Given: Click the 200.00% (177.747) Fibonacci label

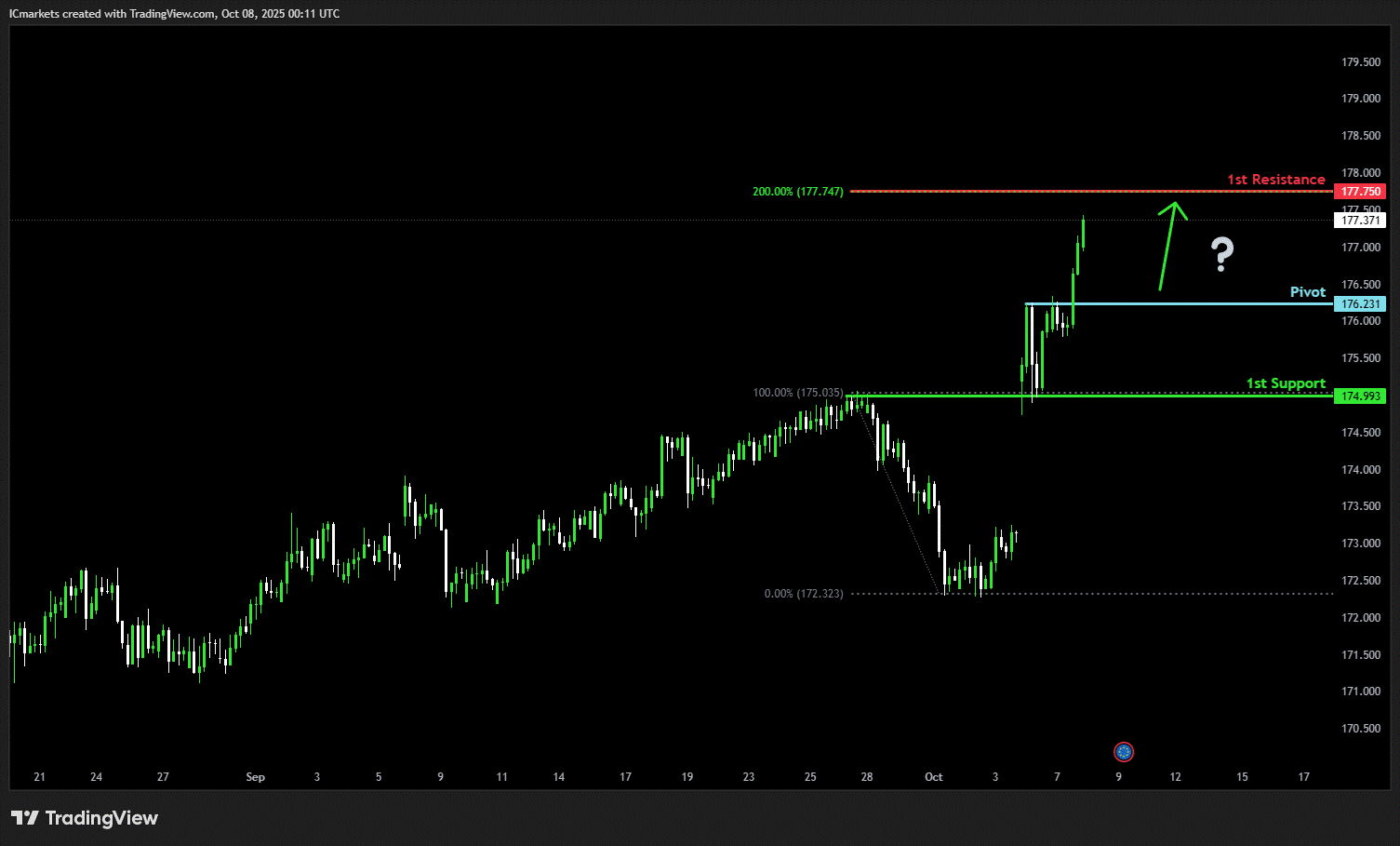Looking at the screenshot, I should 797,192.
